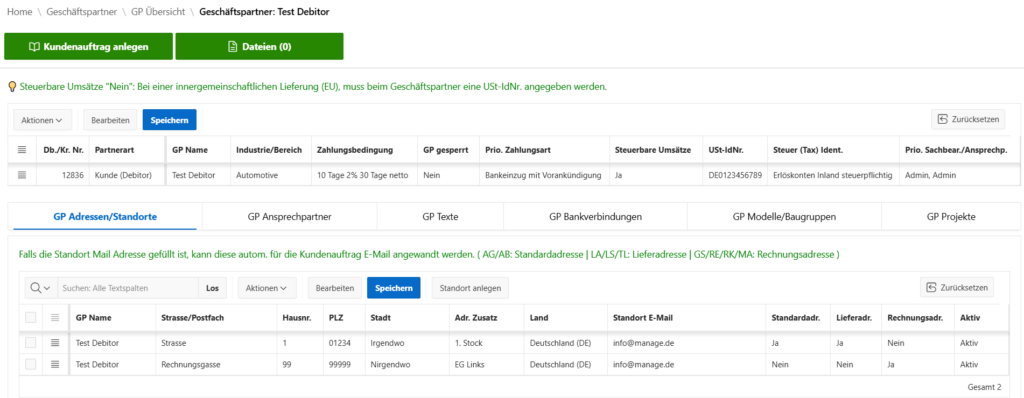The width and height of the screenshot is (1024, 398).
Task: Click Zurücksetzen for the address grid
Action: (x=957, y=288)
